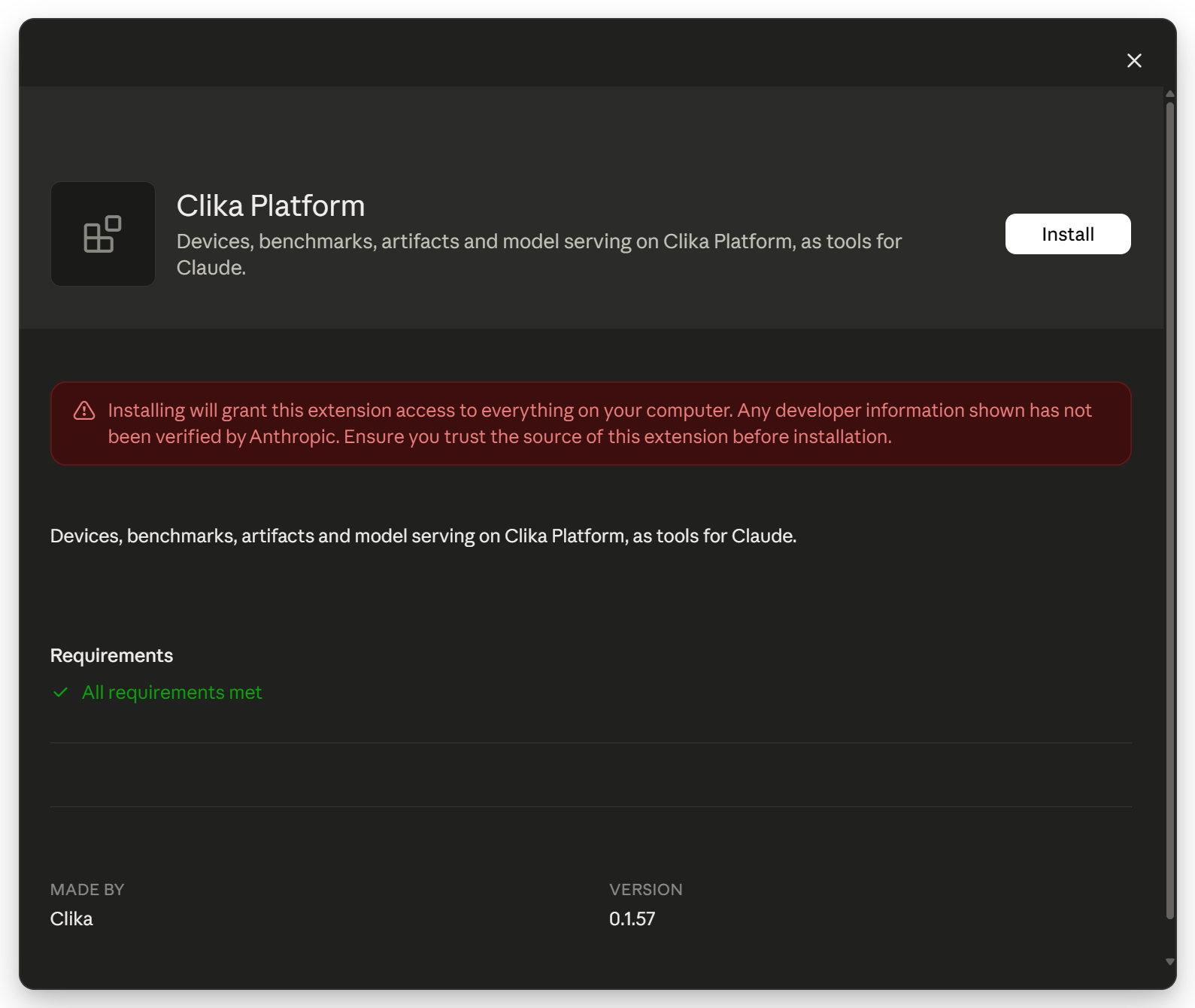
Task: Click the header subtitle under Clika Platform
Action: click(539, 254)
